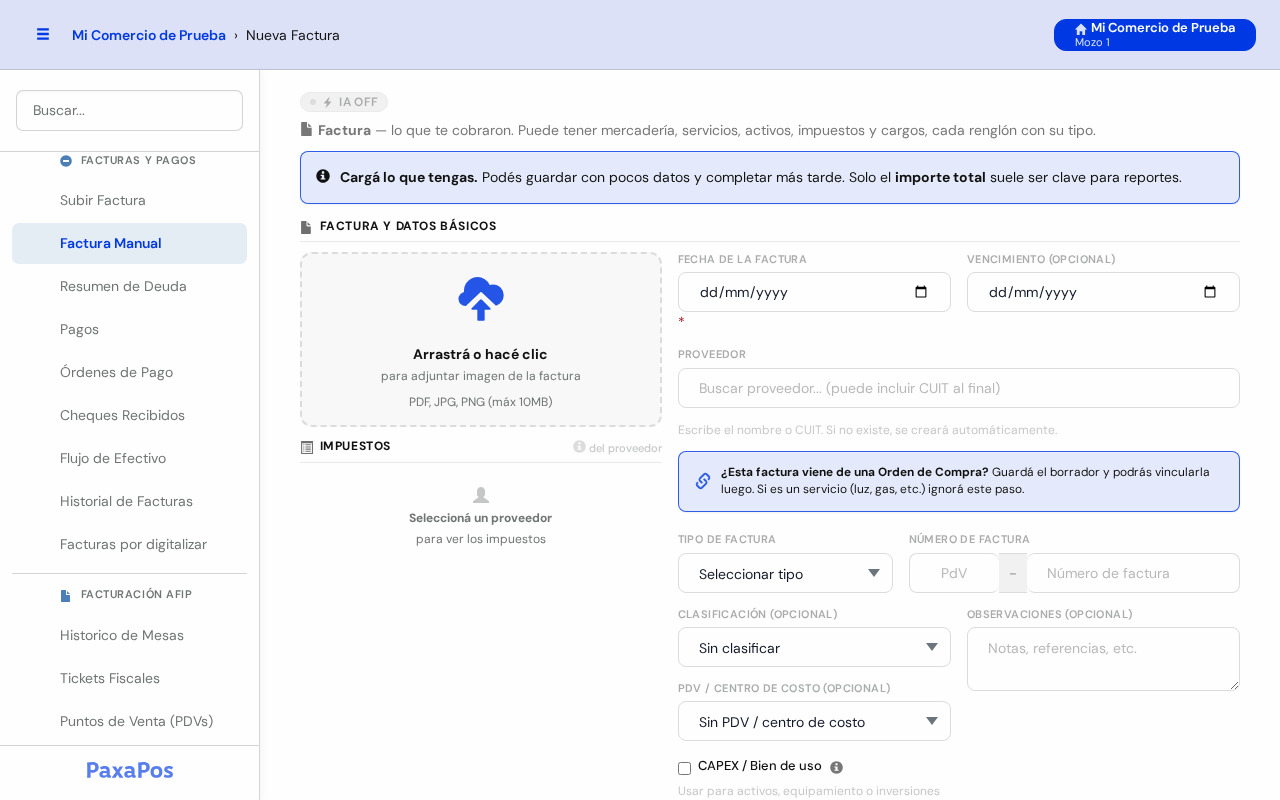The height and width of the screenshot is (800, 1280).
Task: Click the Buscar proveedor input
Action: pyautogui.click(x=959, y=388)
